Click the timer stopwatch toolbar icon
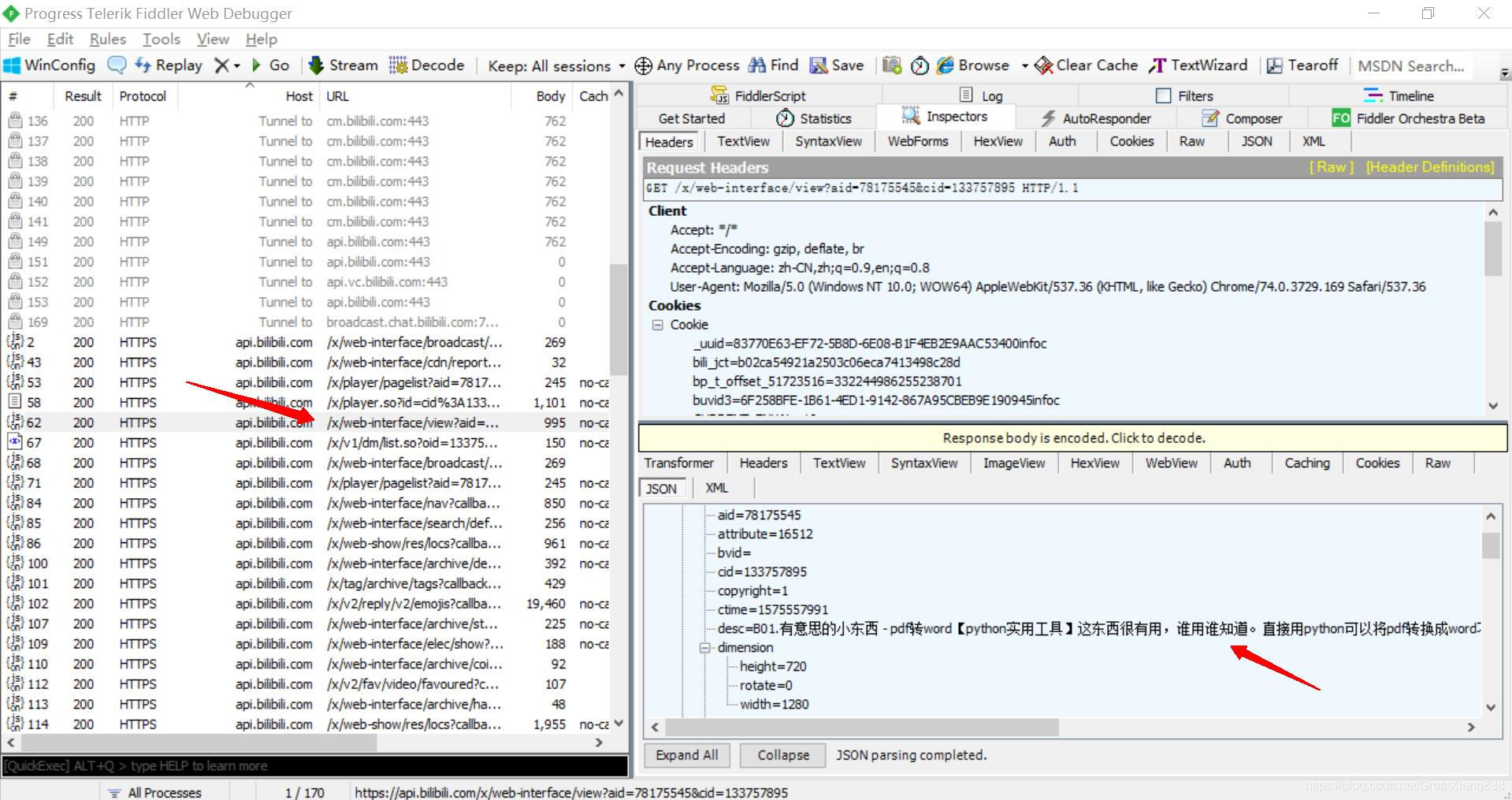1512x800 pixels. 919,65
